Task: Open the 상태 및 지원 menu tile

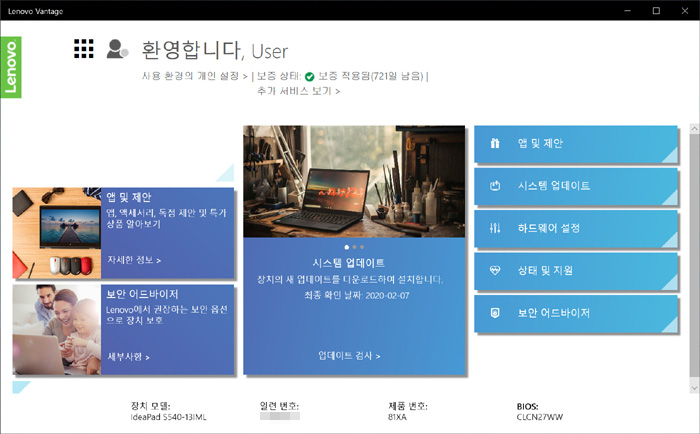Action: pos(576,271)
